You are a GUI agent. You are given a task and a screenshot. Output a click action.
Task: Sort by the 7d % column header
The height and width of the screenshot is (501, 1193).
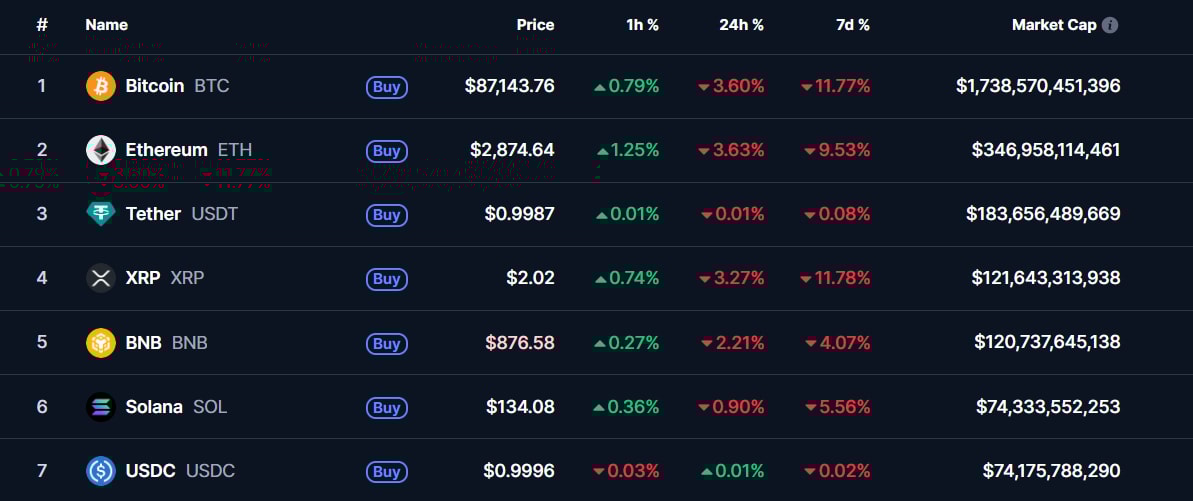(x=852, y=25)
